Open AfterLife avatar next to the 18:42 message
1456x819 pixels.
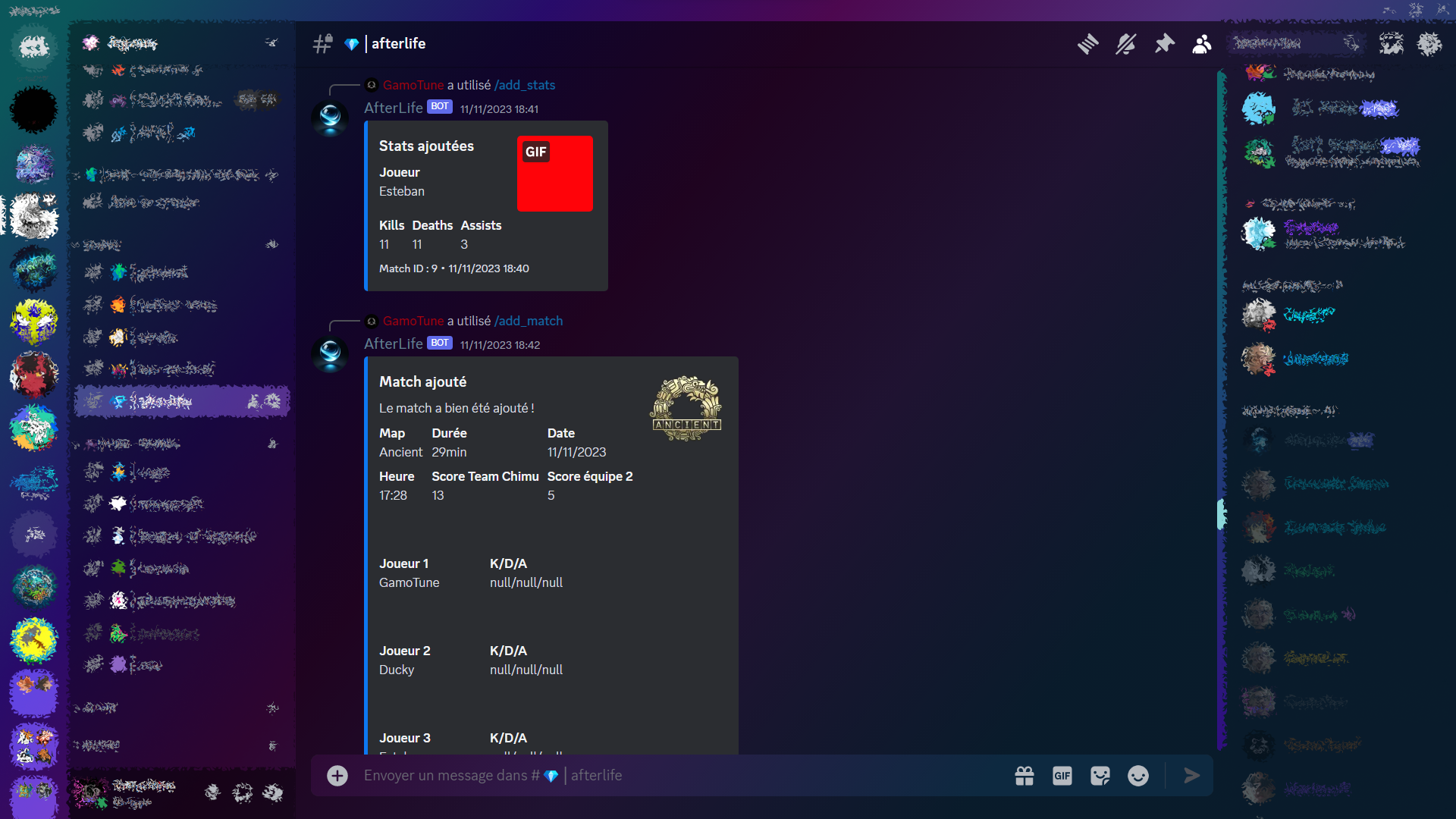331,354
